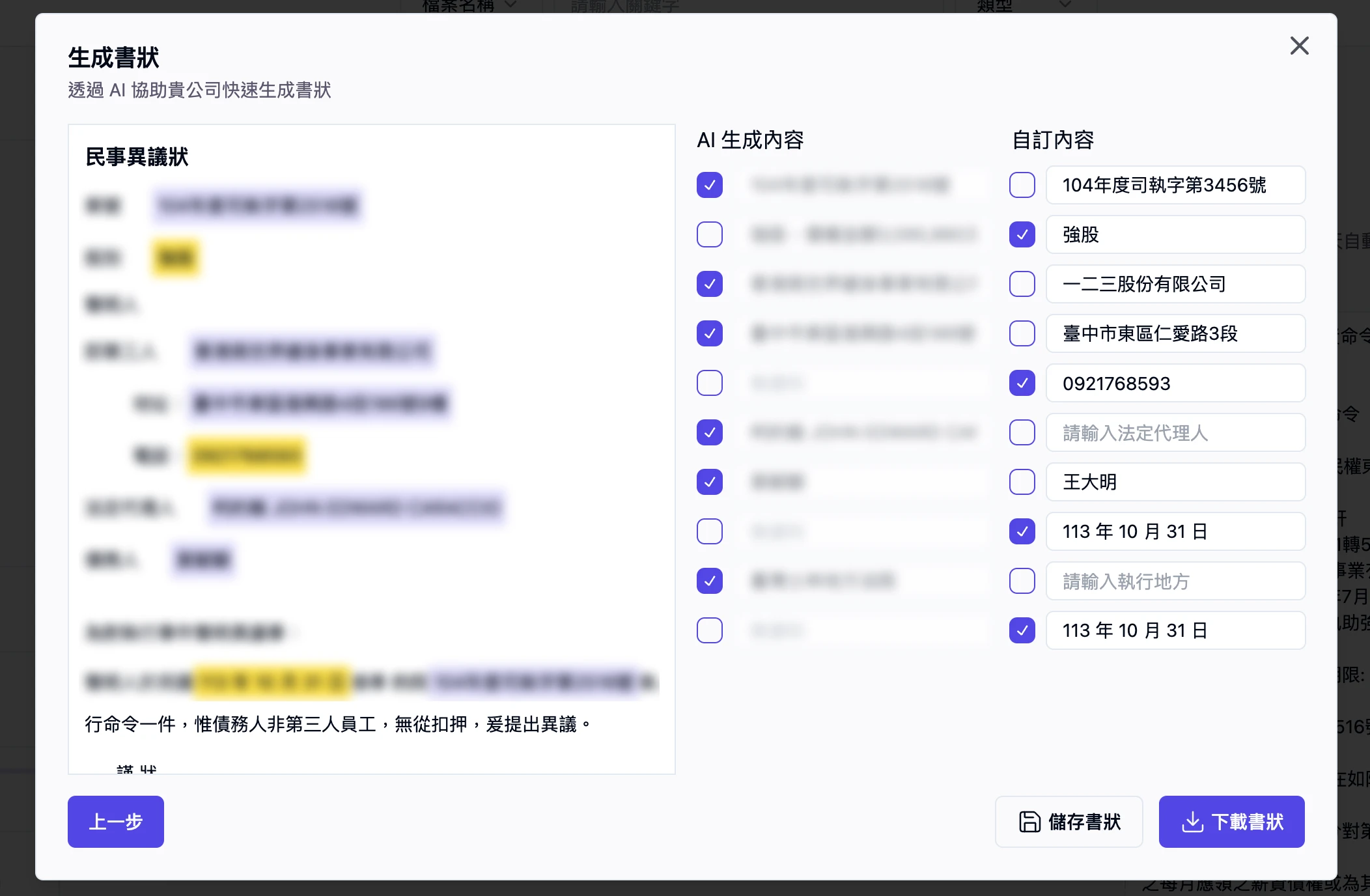Enable the checkbox next to 104年度司執字第3456號
Image resolution: width=1370 pixels, height=896 pixels.
[1022, 185]
